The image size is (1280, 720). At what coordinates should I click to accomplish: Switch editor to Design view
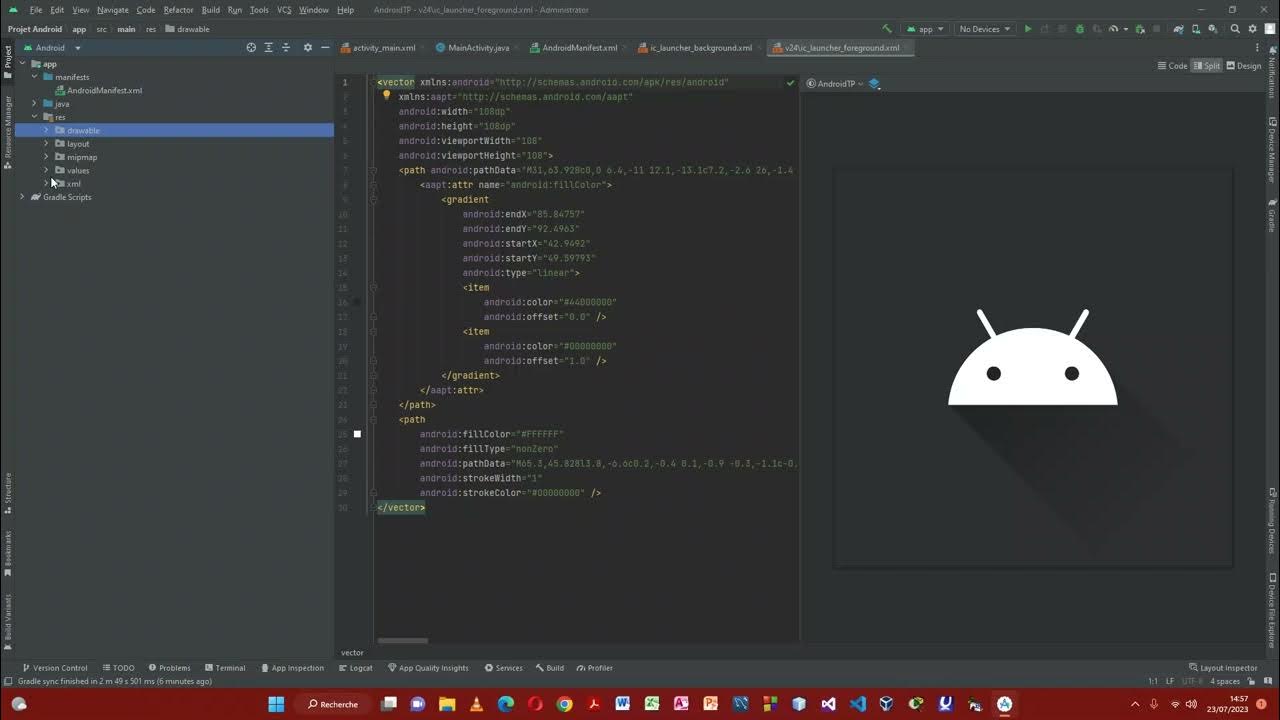[x=1244, y=66]
